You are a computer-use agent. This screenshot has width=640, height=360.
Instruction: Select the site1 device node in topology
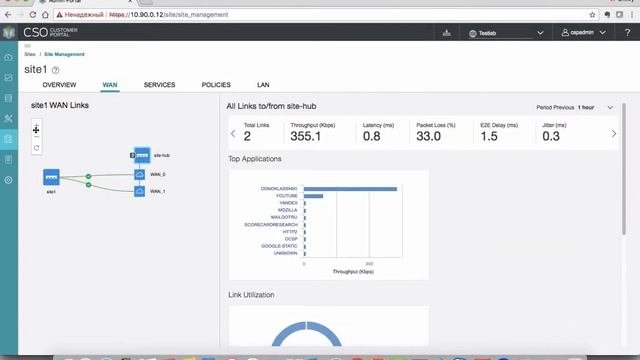pyautogui.click(x=51, y=177)
